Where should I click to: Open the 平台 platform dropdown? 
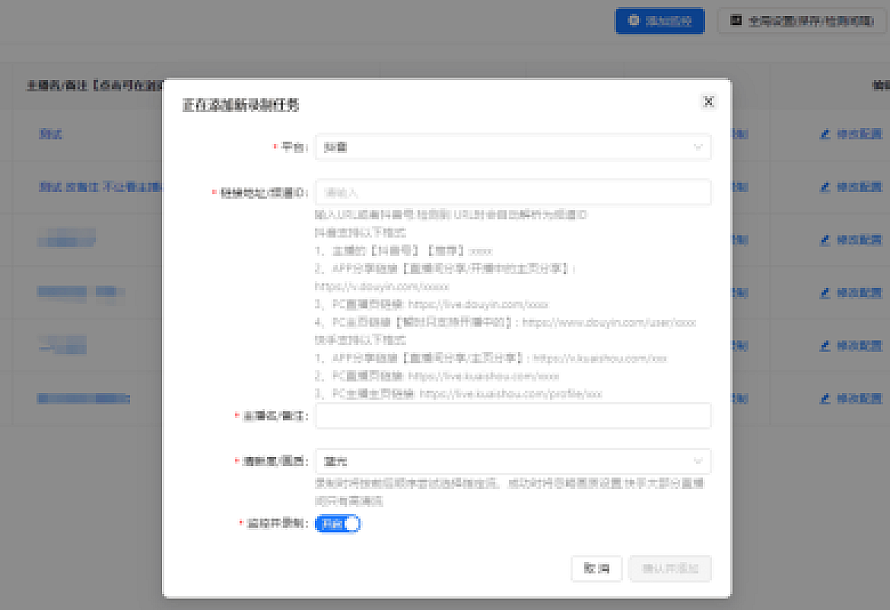click(512, 147)
